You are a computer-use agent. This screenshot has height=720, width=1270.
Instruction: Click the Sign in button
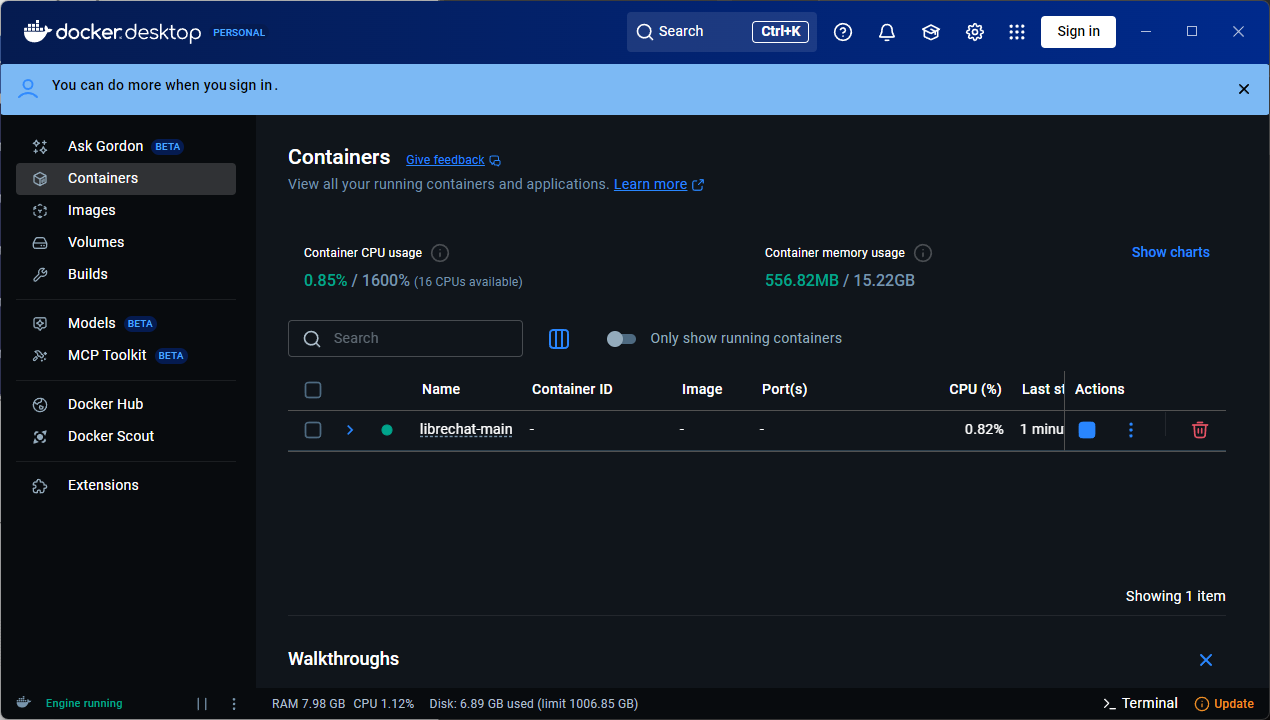(x=1078, y=32)
